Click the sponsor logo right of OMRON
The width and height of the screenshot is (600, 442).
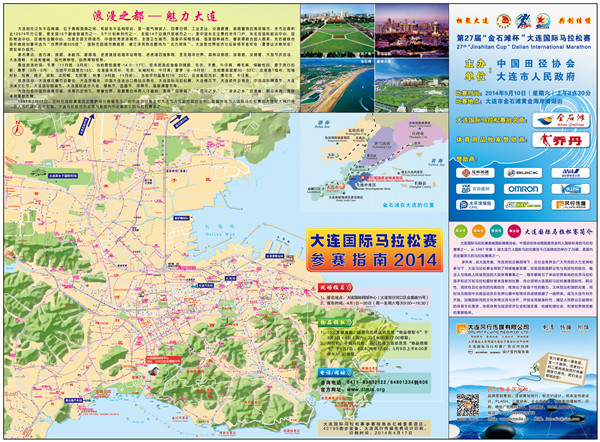pyautogui.click(x=571, y=189)
